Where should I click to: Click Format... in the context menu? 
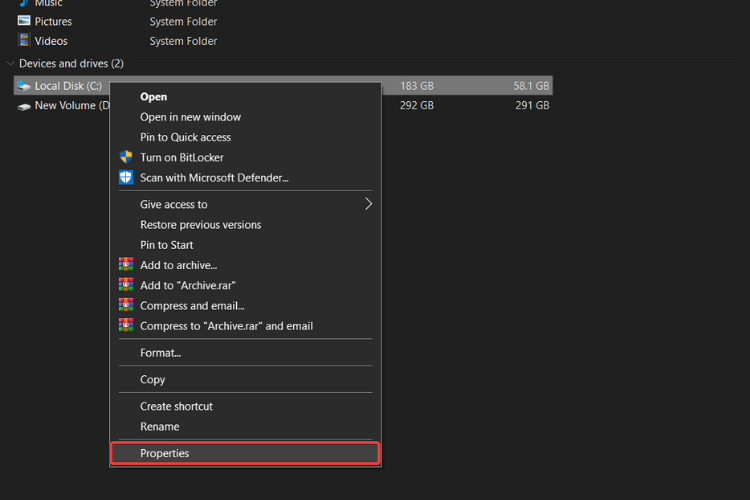tap(160, 353)
